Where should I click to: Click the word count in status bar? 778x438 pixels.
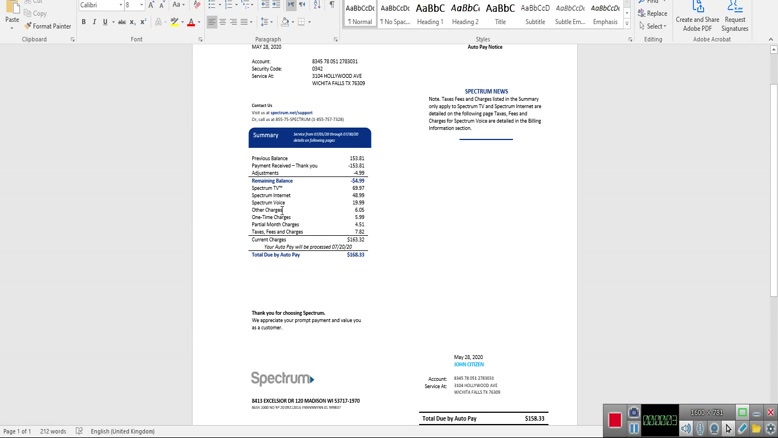coord(53,431)
